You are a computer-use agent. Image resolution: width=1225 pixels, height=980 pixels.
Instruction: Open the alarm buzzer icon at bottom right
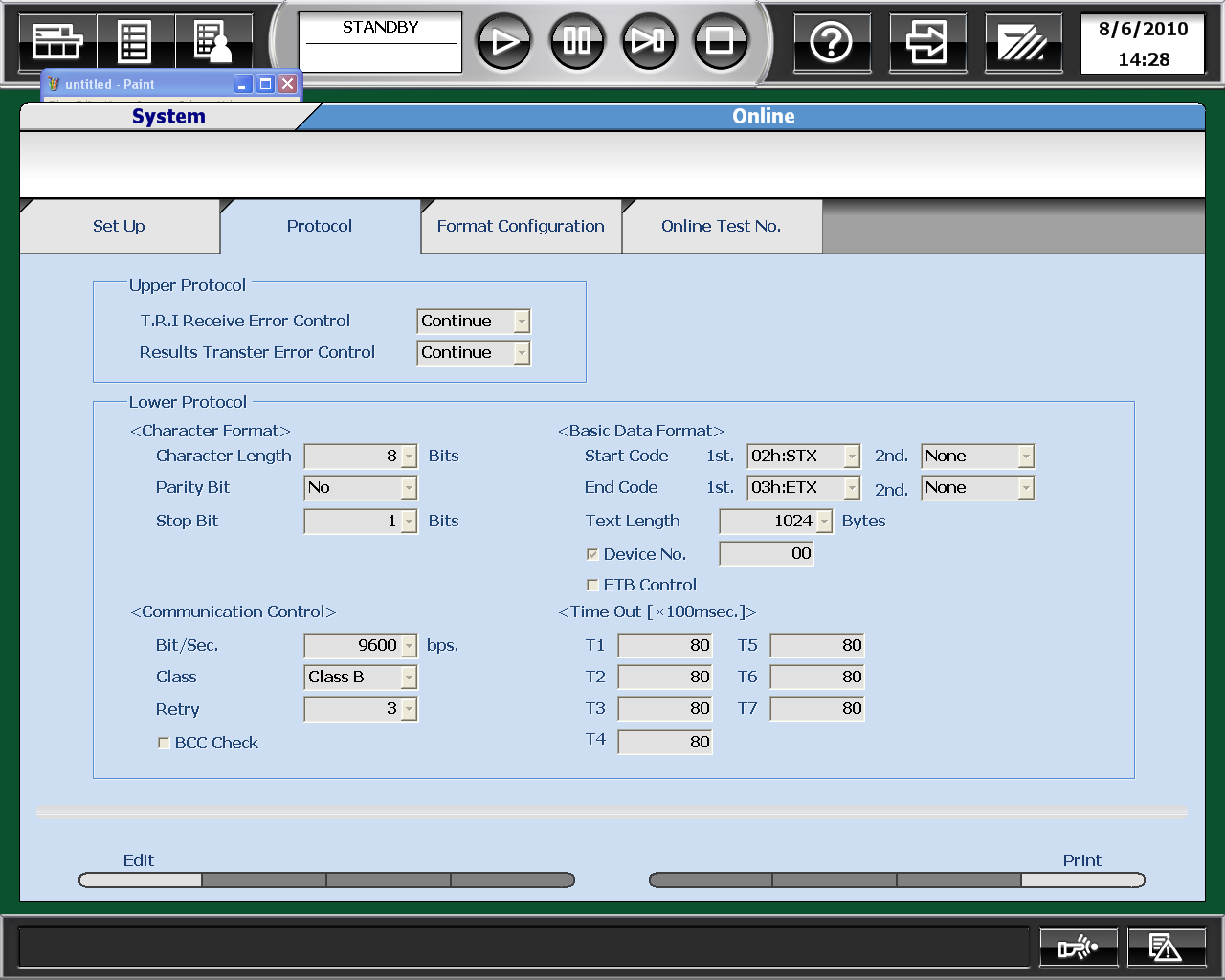pos(1078,947)
